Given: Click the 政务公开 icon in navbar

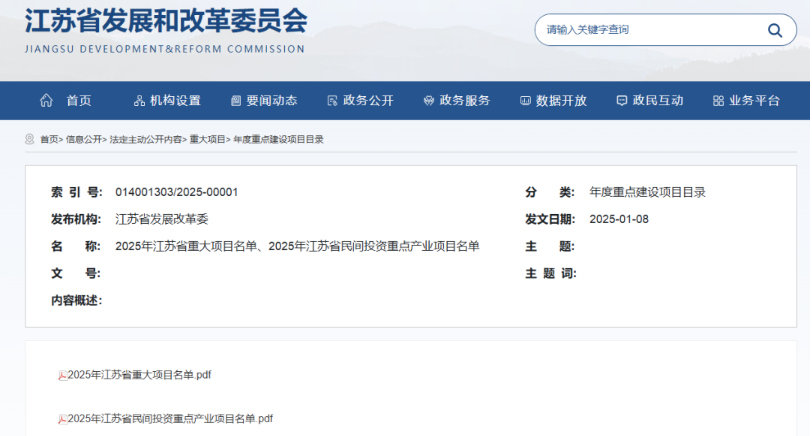Looking at the screenshot, I should (332, 100).
